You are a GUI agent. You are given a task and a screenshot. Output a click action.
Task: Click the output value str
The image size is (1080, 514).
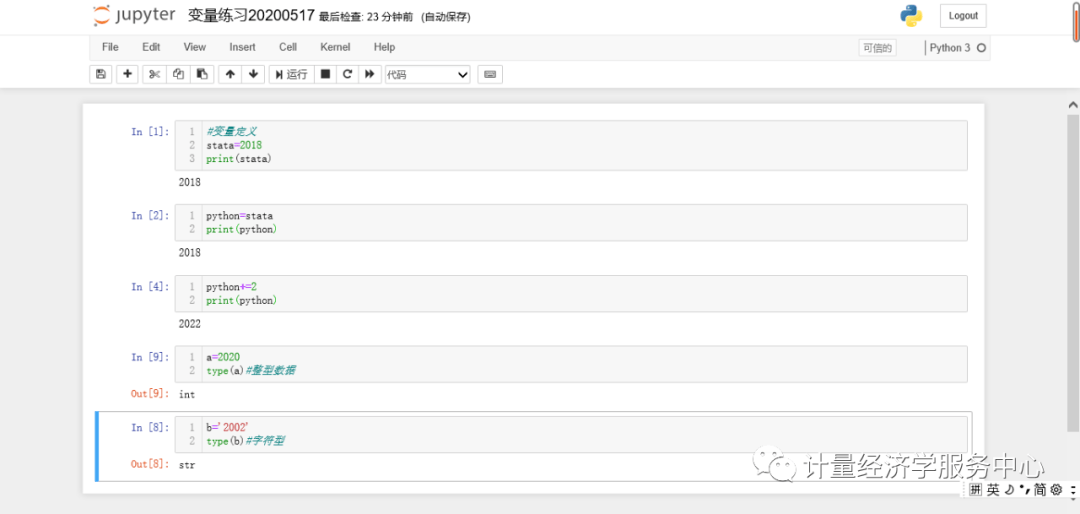[187, 465]
